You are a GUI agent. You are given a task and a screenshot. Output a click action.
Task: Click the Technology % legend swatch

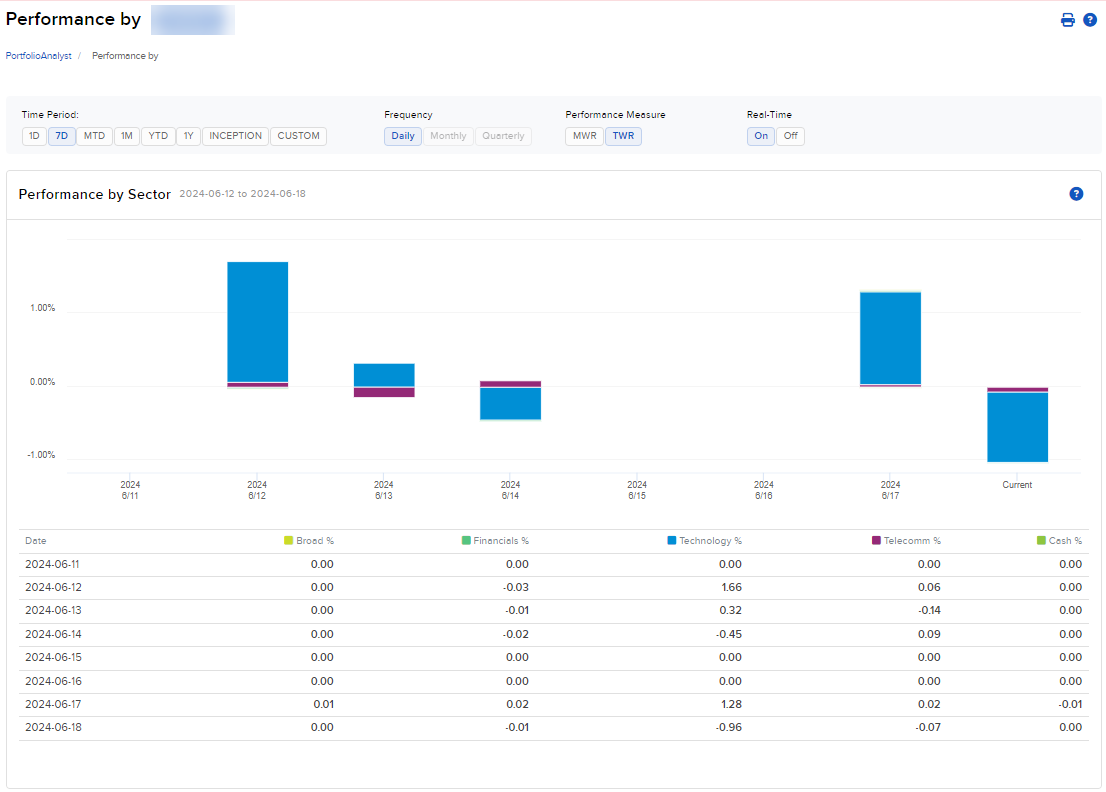point(670,540)
